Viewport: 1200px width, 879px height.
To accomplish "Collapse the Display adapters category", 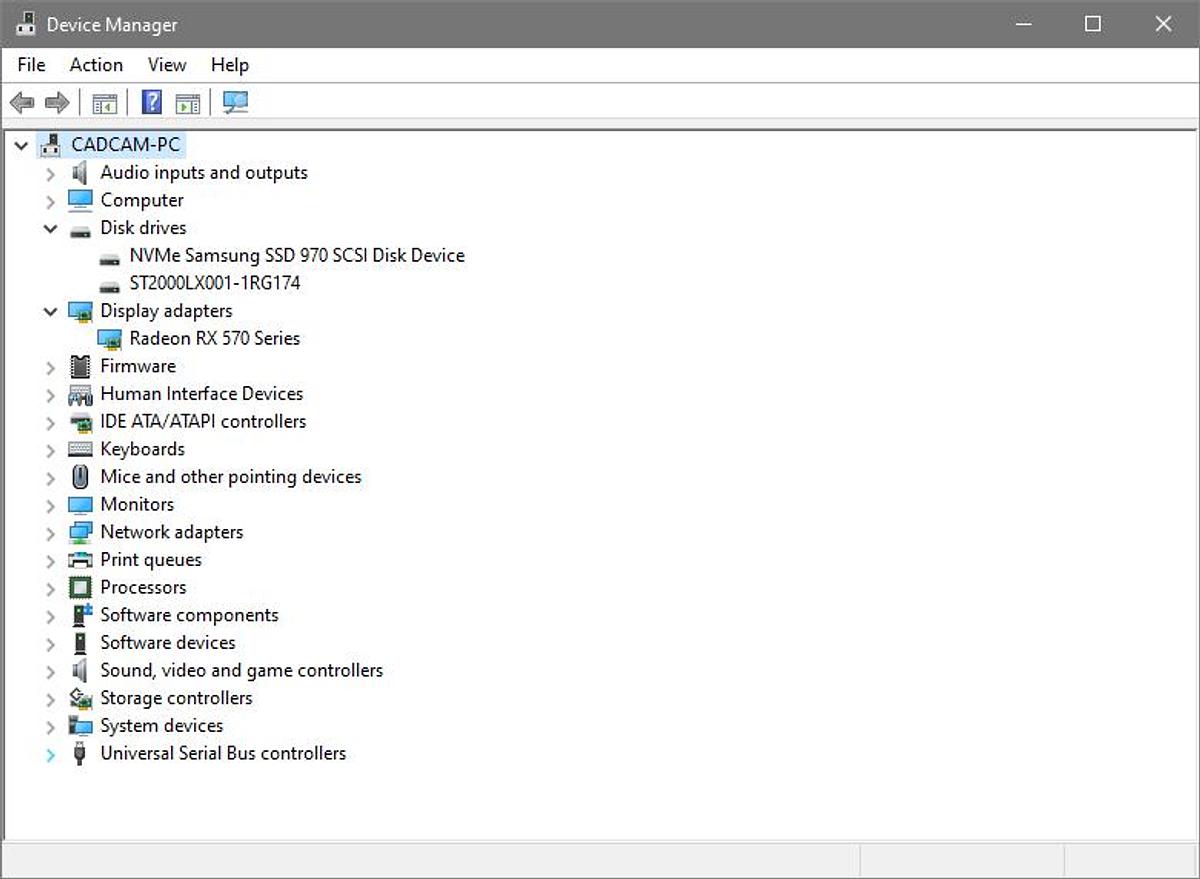I will pyautogui.click(x=50, y=311).
